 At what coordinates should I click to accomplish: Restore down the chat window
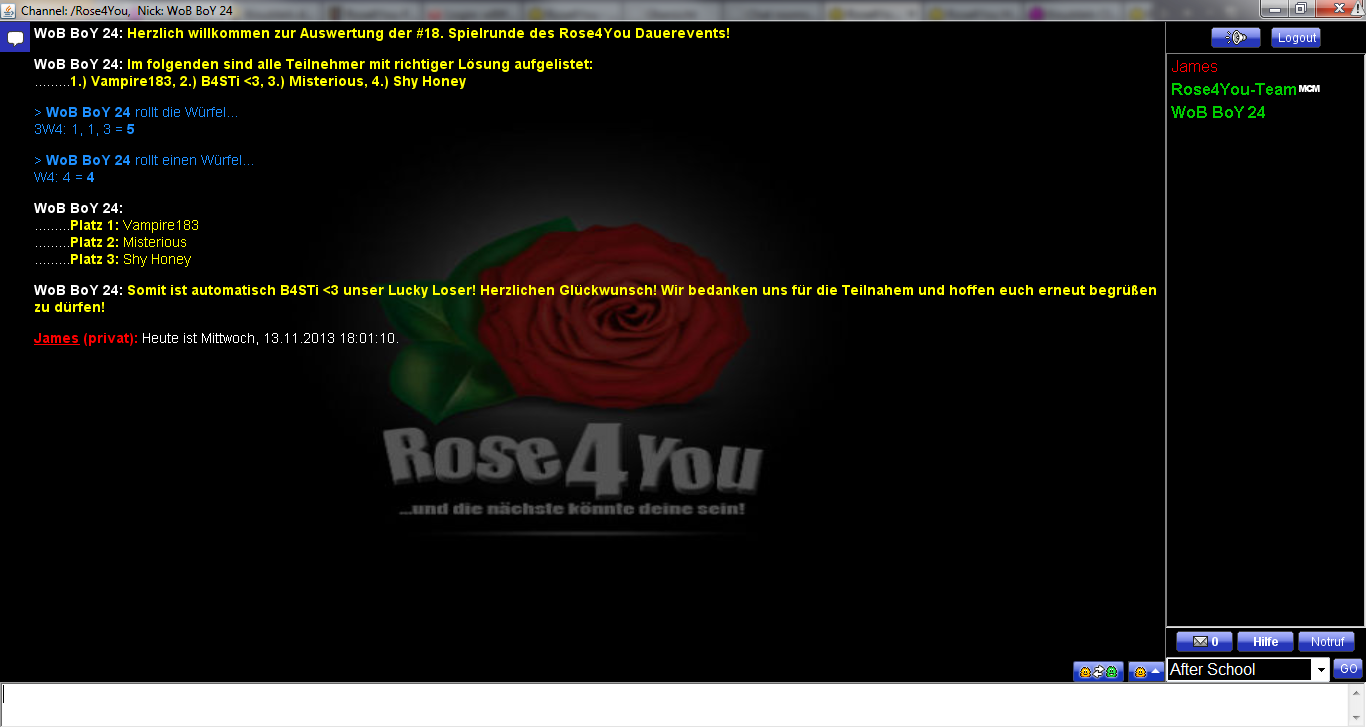1300,9
